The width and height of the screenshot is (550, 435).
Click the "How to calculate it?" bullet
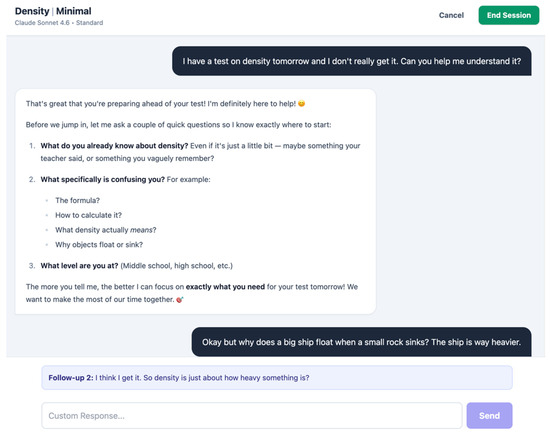tap(88, 215)
